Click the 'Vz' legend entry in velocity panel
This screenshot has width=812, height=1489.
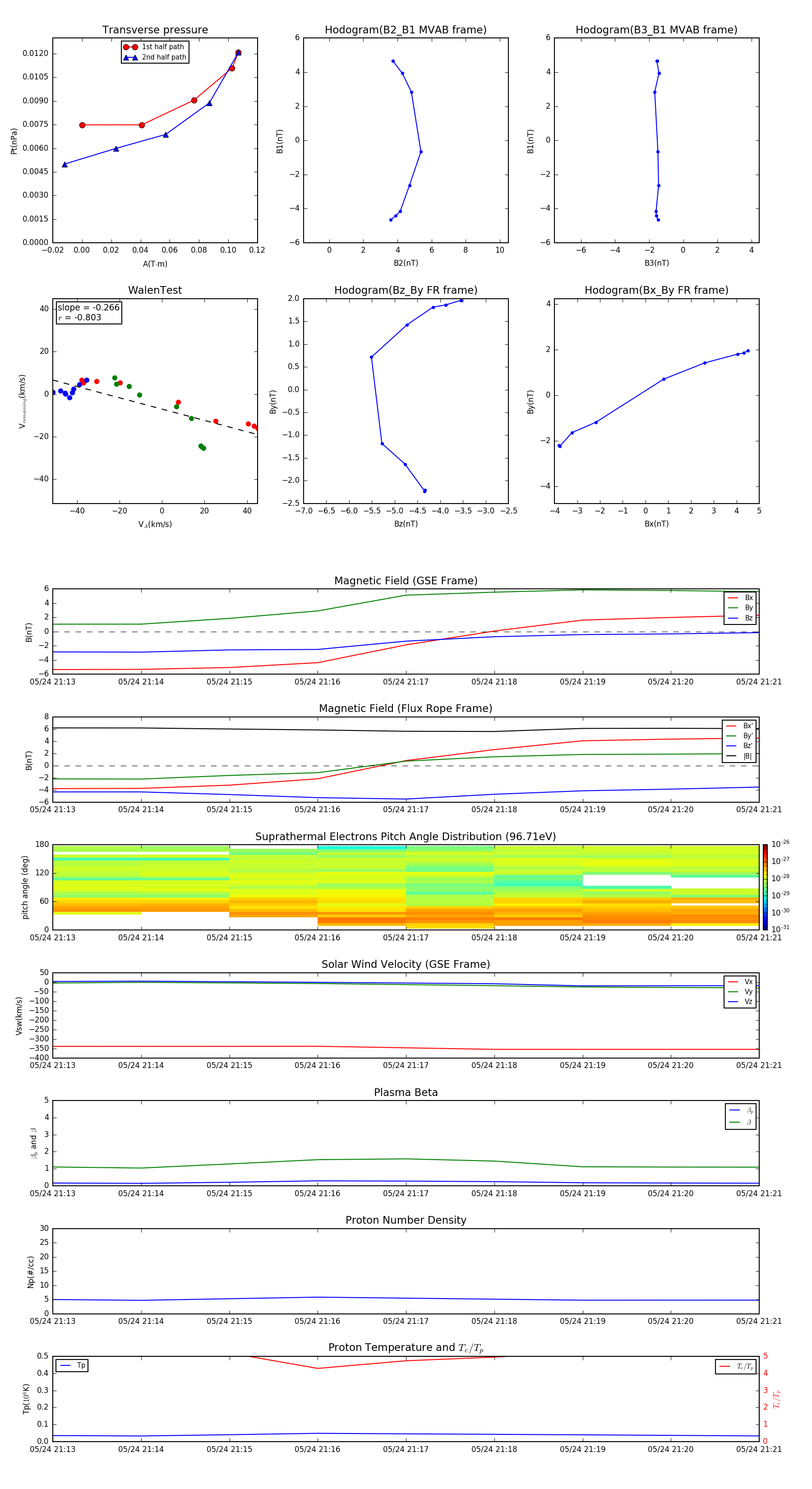click(x=740, y=1002)
